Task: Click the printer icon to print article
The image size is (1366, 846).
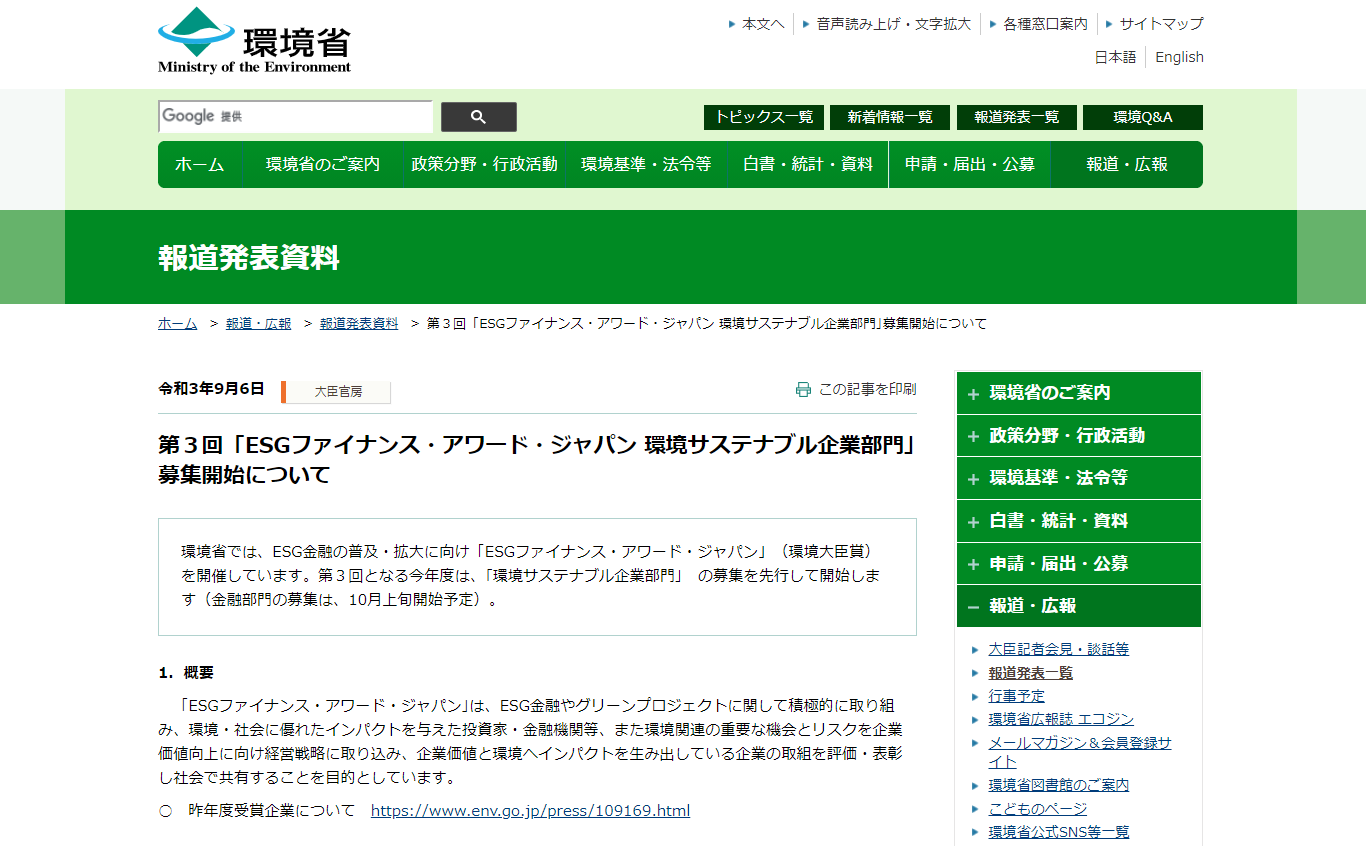Action: pos(803,390)
